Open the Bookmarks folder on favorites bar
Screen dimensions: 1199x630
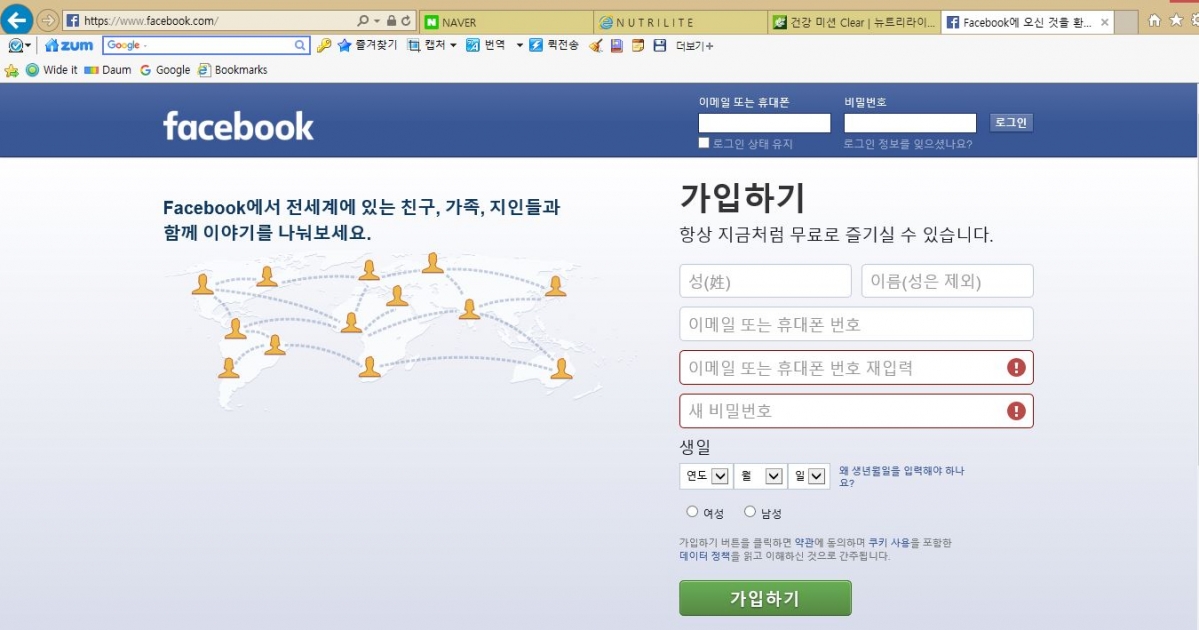[x=232, y=70]
